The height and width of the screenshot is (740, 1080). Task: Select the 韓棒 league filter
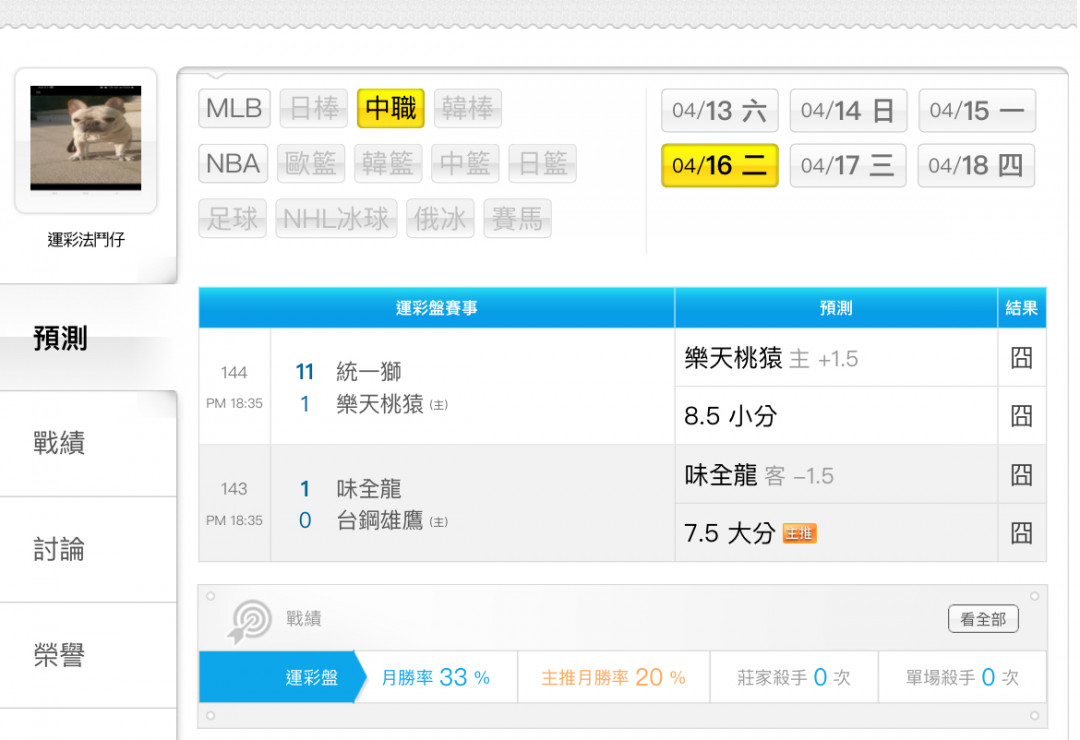pyautogui.click(x=468, y=108)
